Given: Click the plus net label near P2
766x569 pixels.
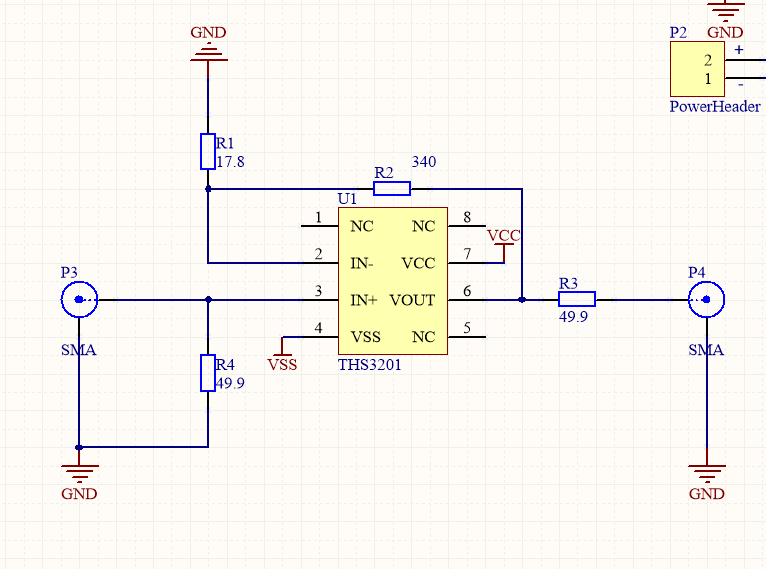Looking at the screenshot, I should coord(739,49).
